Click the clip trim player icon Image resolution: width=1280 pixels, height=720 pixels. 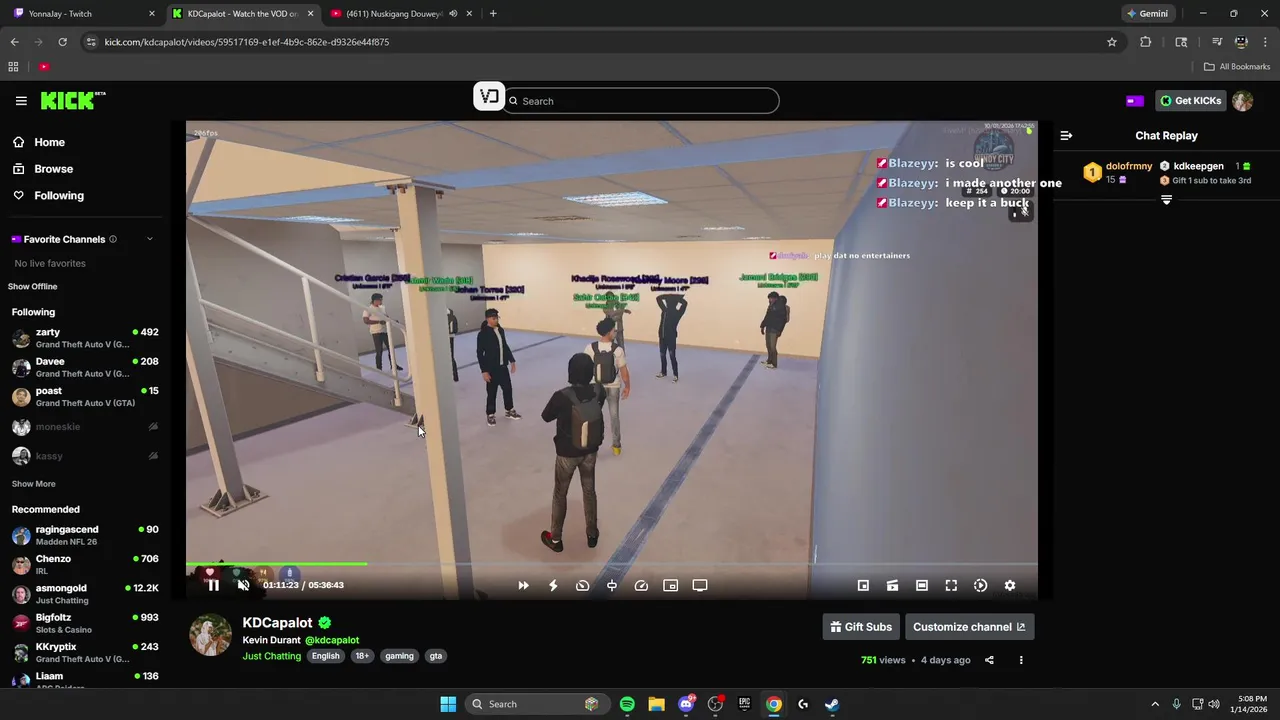coord(612,586)
